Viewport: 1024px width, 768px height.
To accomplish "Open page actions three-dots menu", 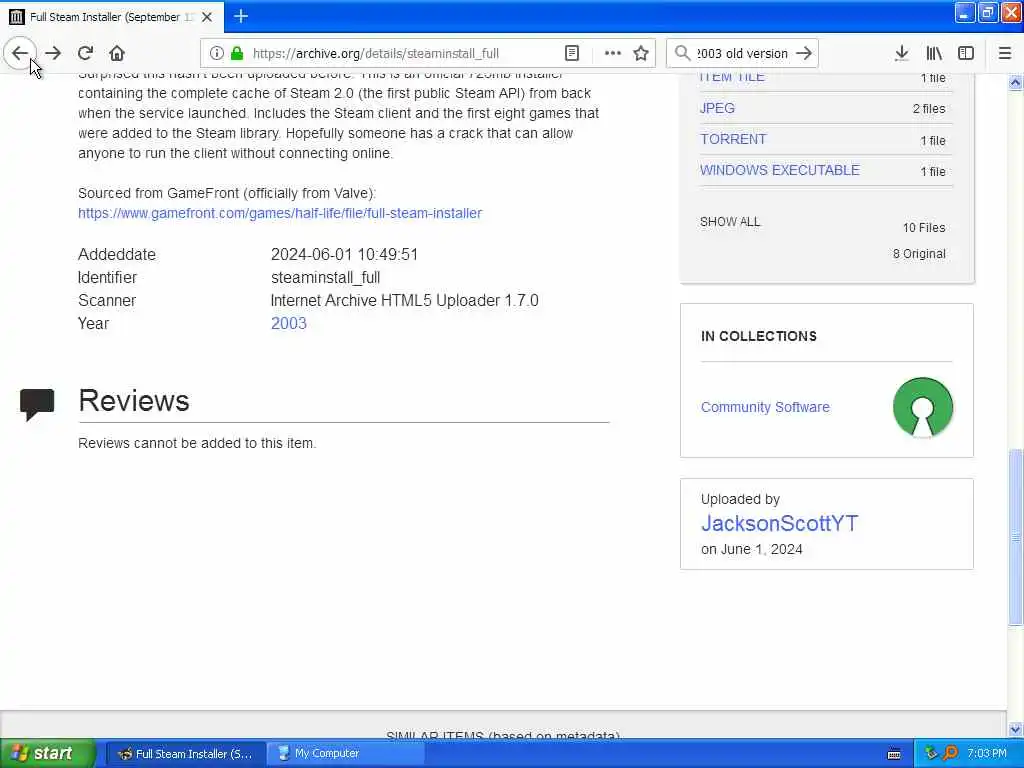I will pyautogui.click(x=612, y=53).
